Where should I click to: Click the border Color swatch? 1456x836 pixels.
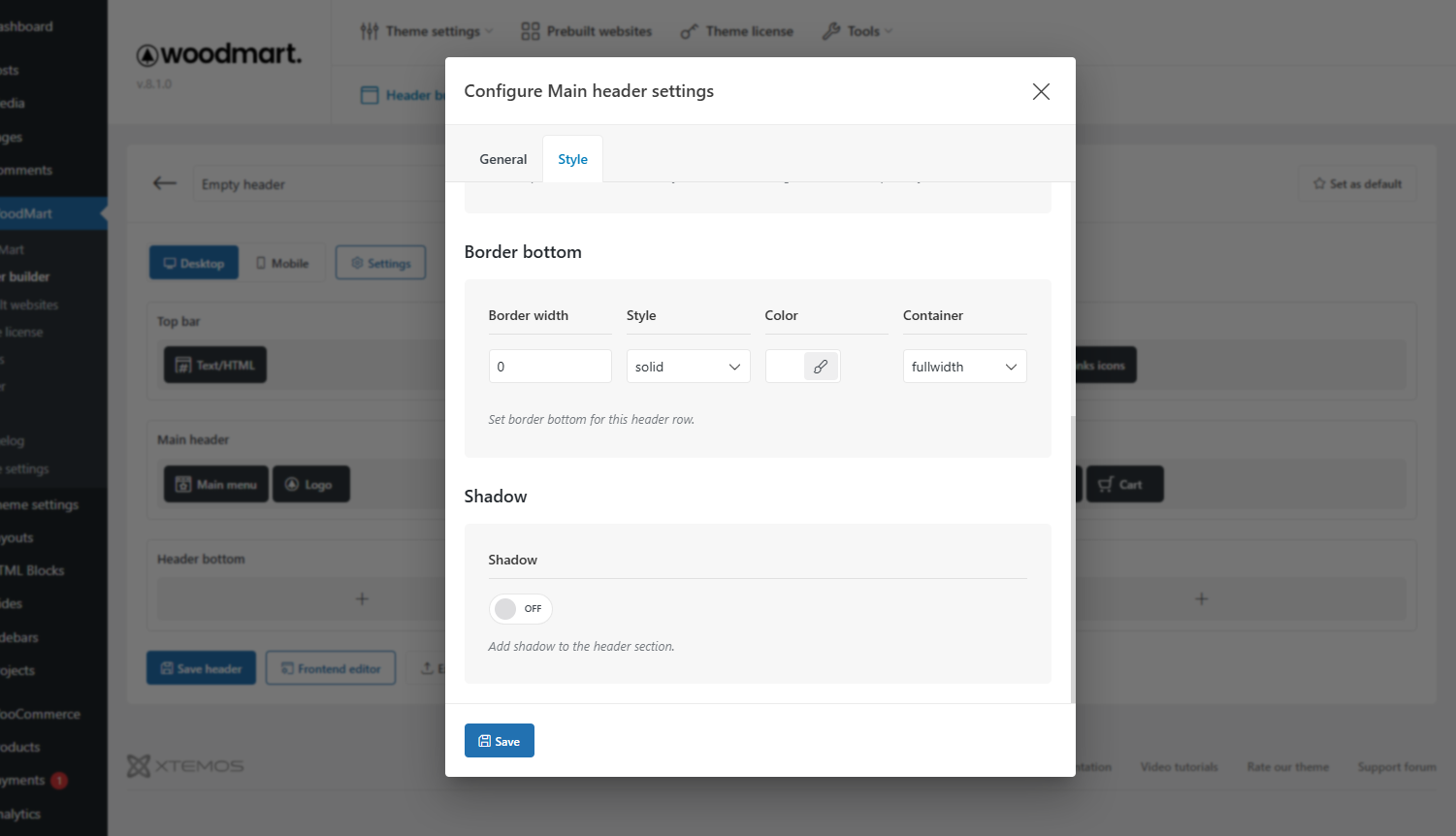click(x=785, y=367)
